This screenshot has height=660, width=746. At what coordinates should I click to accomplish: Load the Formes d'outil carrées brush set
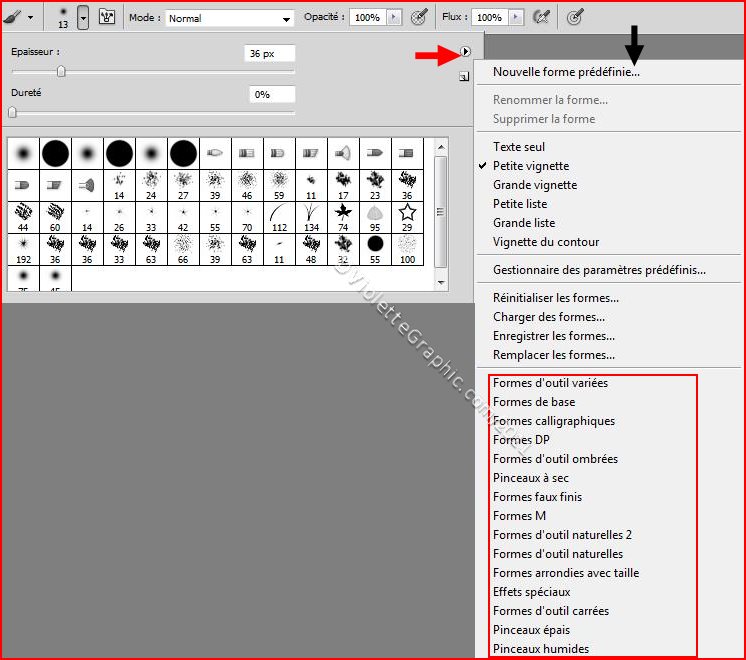tap(550, 611)
